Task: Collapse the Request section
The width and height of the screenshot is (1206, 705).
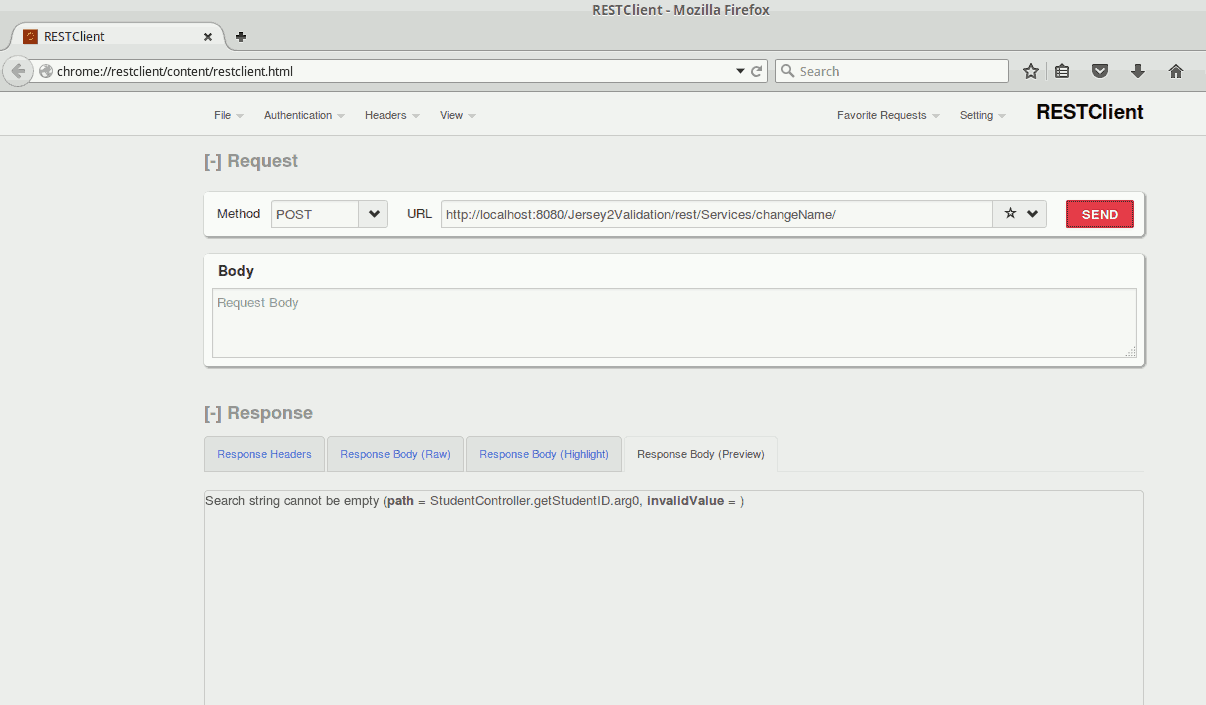Action: coord(213,161)
